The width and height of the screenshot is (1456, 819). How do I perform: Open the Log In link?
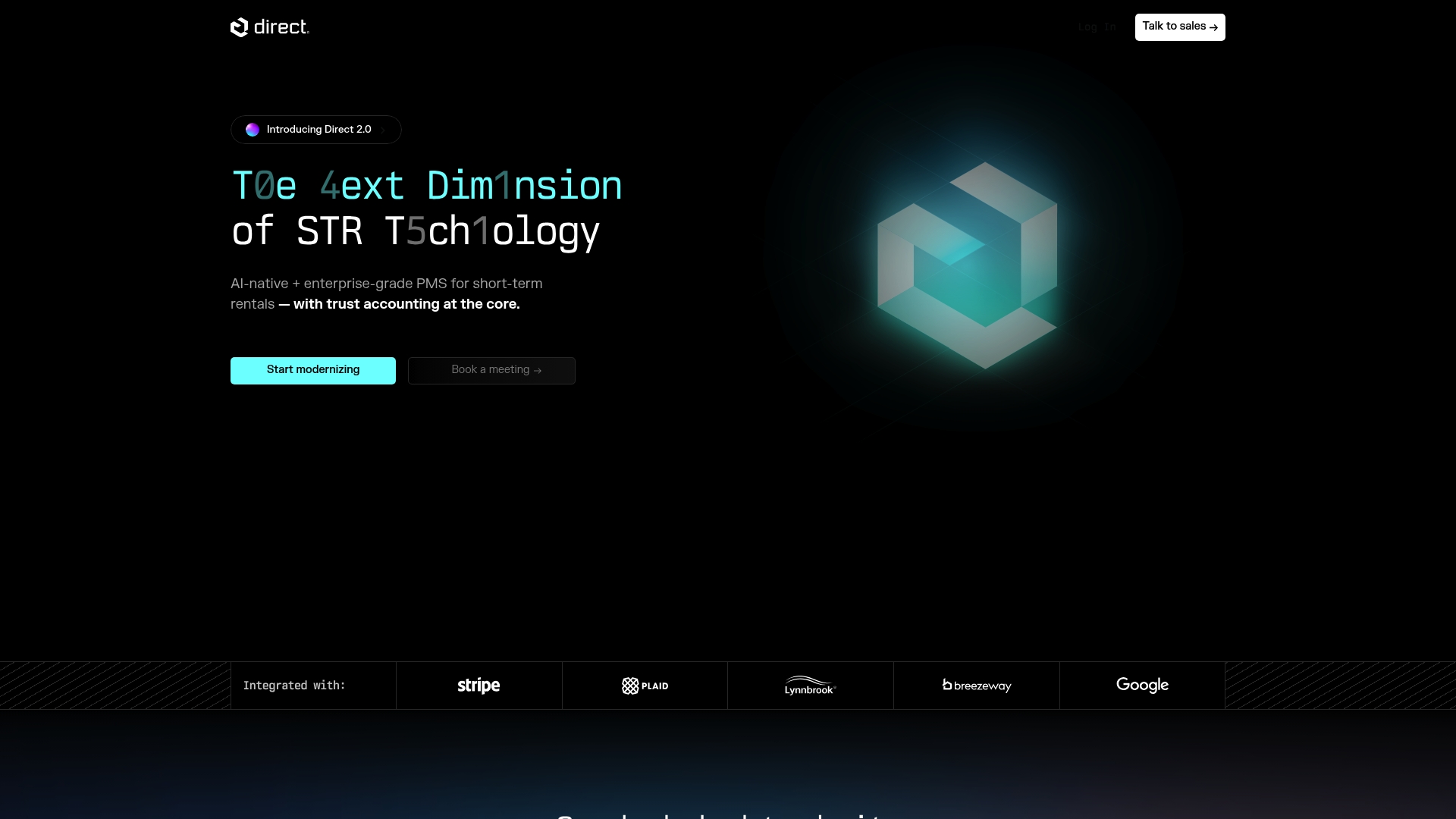point(1097,27)
